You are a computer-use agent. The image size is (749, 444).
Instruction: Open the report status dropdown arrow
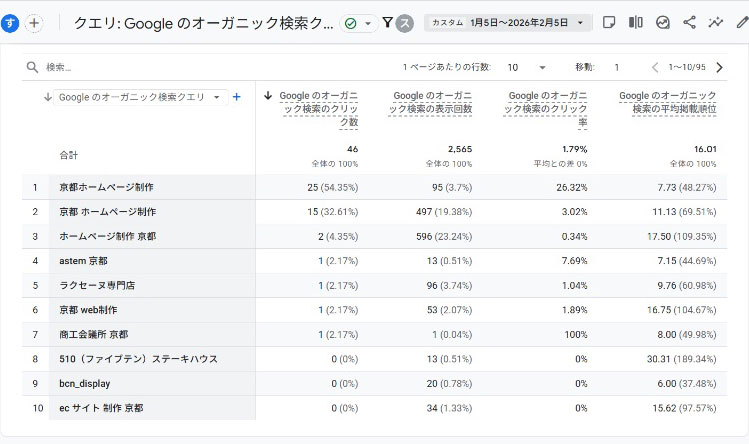pyautogui.click(x=368, y=23)
